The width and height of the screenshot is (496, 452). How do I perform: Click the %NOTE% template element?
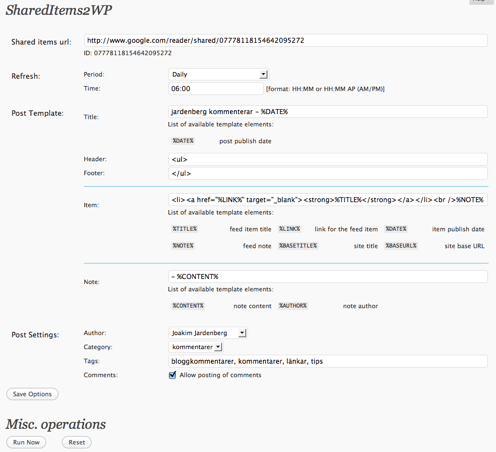[x=183, y=246]
